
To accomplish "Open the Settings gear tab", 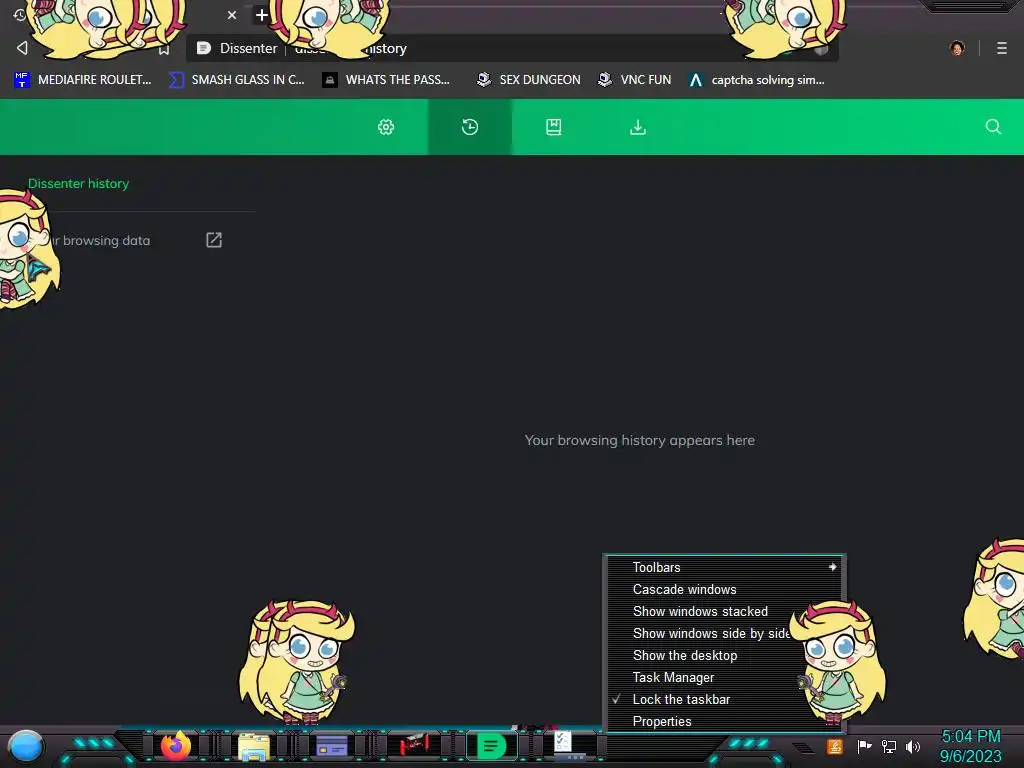I will tap(386, 127).
